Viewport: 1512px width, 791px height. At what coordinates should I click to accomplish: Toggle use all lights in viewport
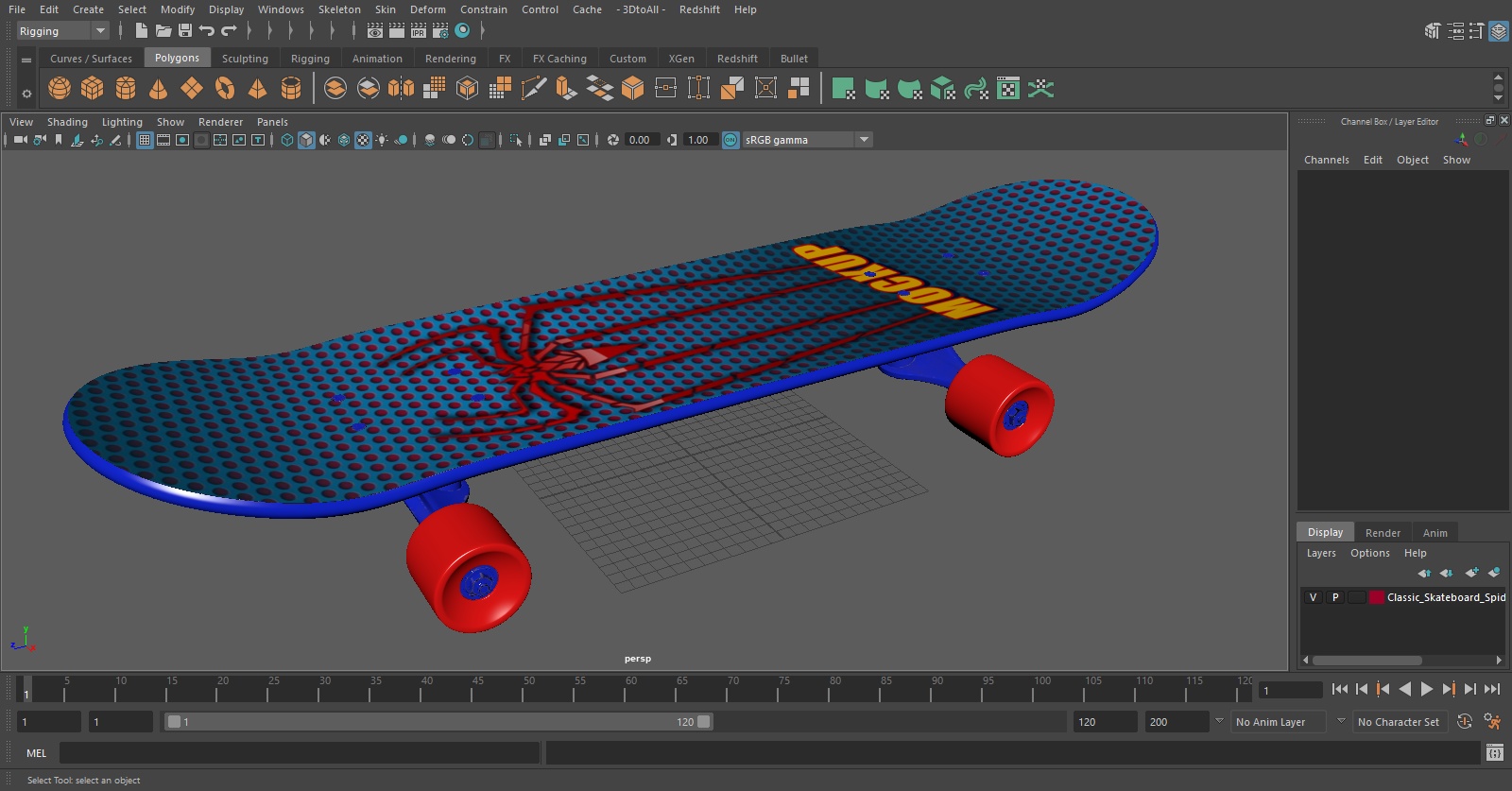382,140
